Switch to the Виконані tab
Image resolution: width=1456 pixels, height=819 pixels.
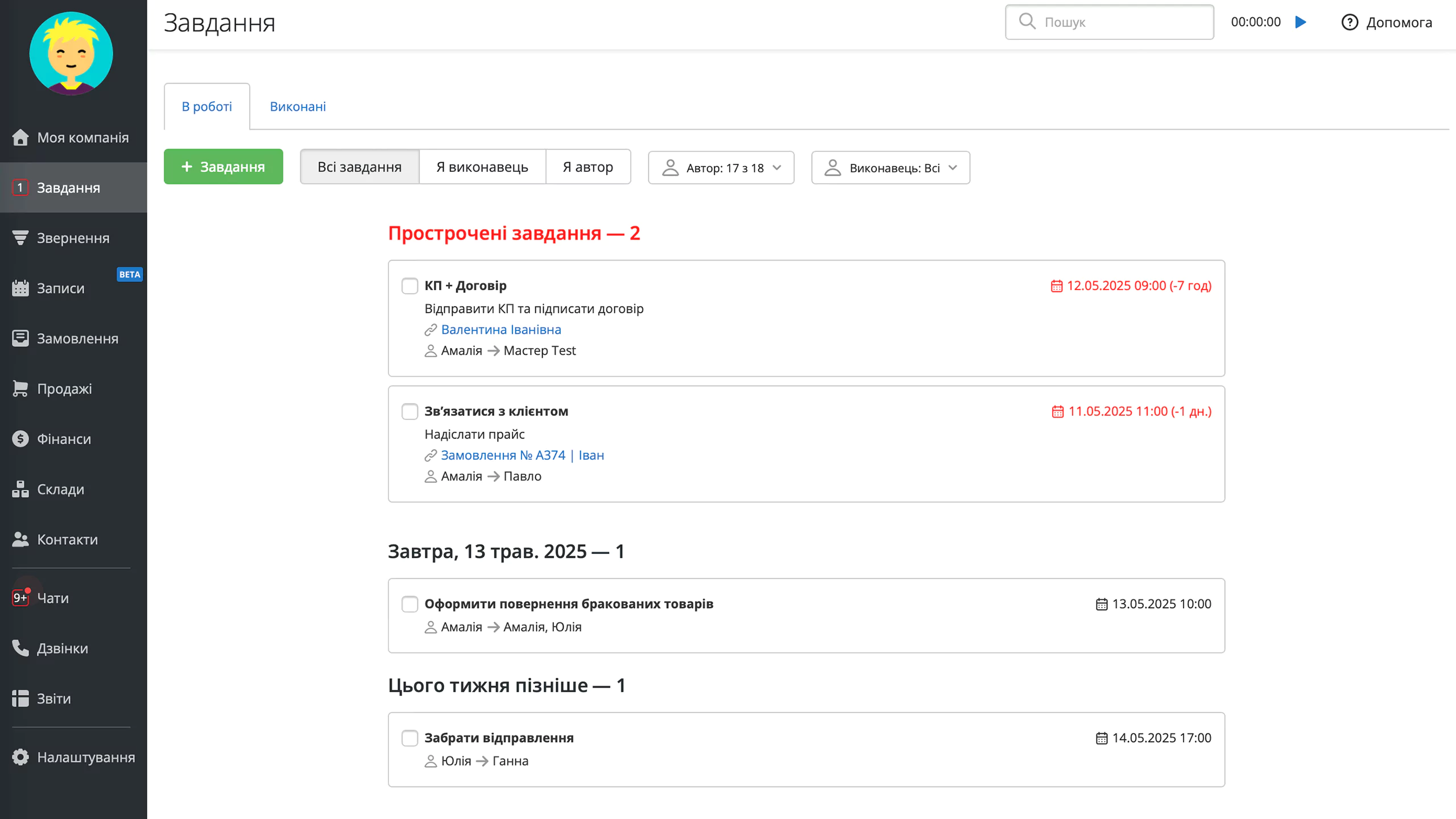pos(298,106)
